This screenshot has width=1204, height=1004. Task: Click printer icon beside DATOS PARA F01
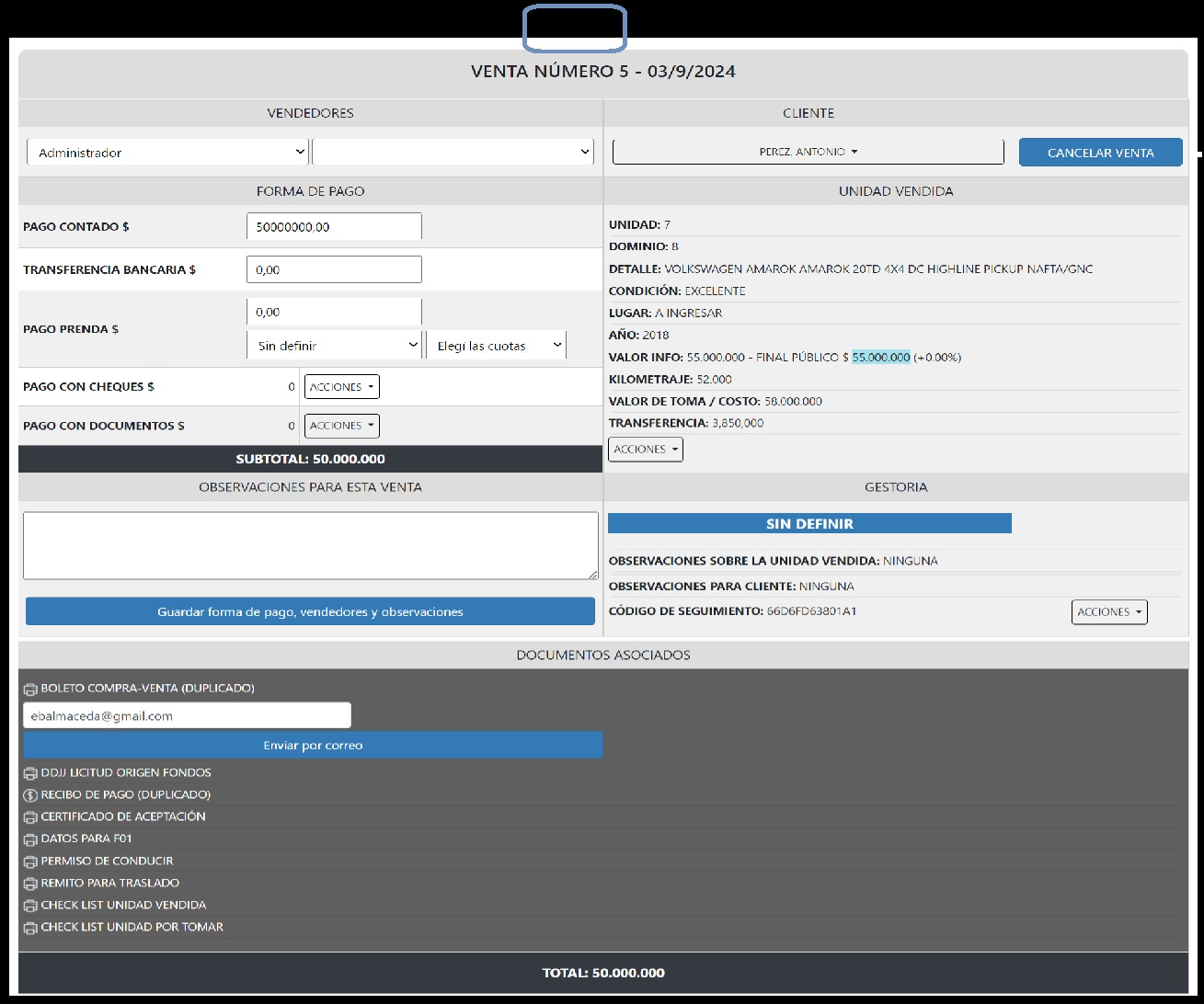[x=30, y=839]
